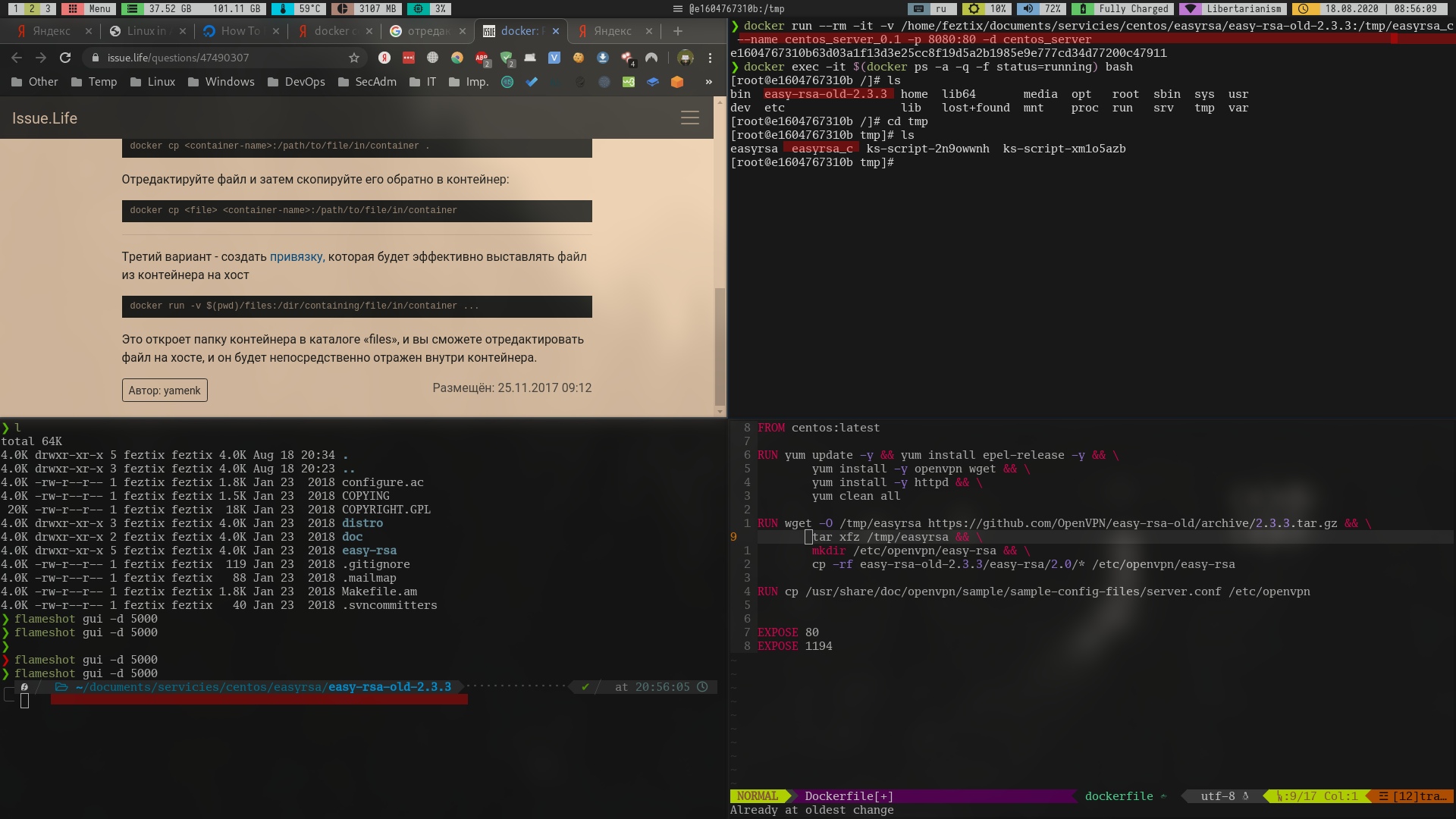Open the Linux bookmarks folder
This screenshot has width=1456, height=819.
(152, 82)
